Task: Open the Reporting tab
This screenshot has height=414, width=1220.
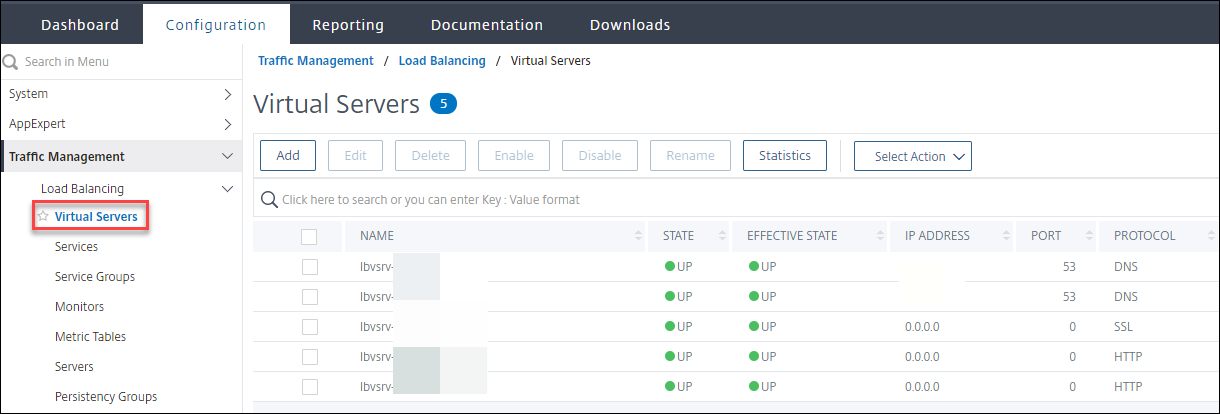Action: 348,25
